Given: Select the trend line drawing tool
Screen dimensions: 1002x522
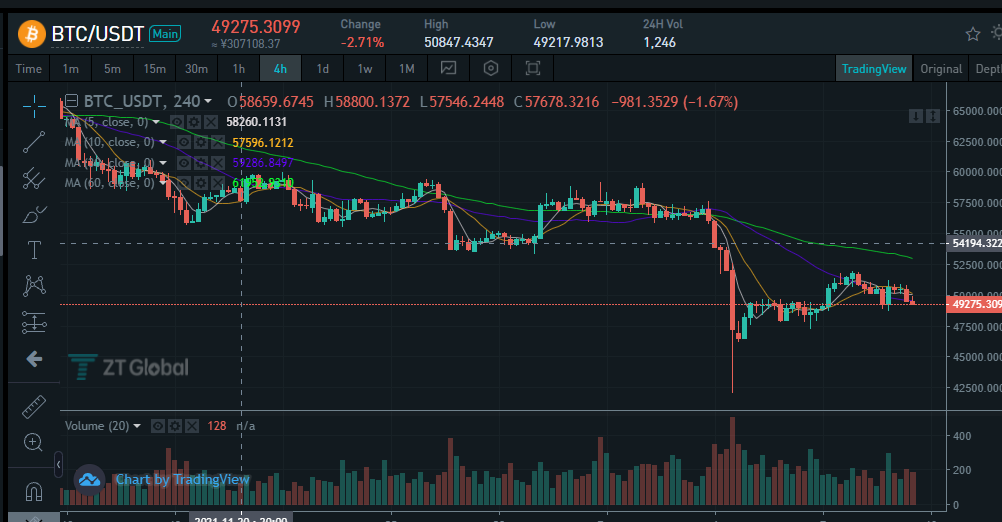Looking at the screenshot, I should pyautogui.click(x=34, y=142).
